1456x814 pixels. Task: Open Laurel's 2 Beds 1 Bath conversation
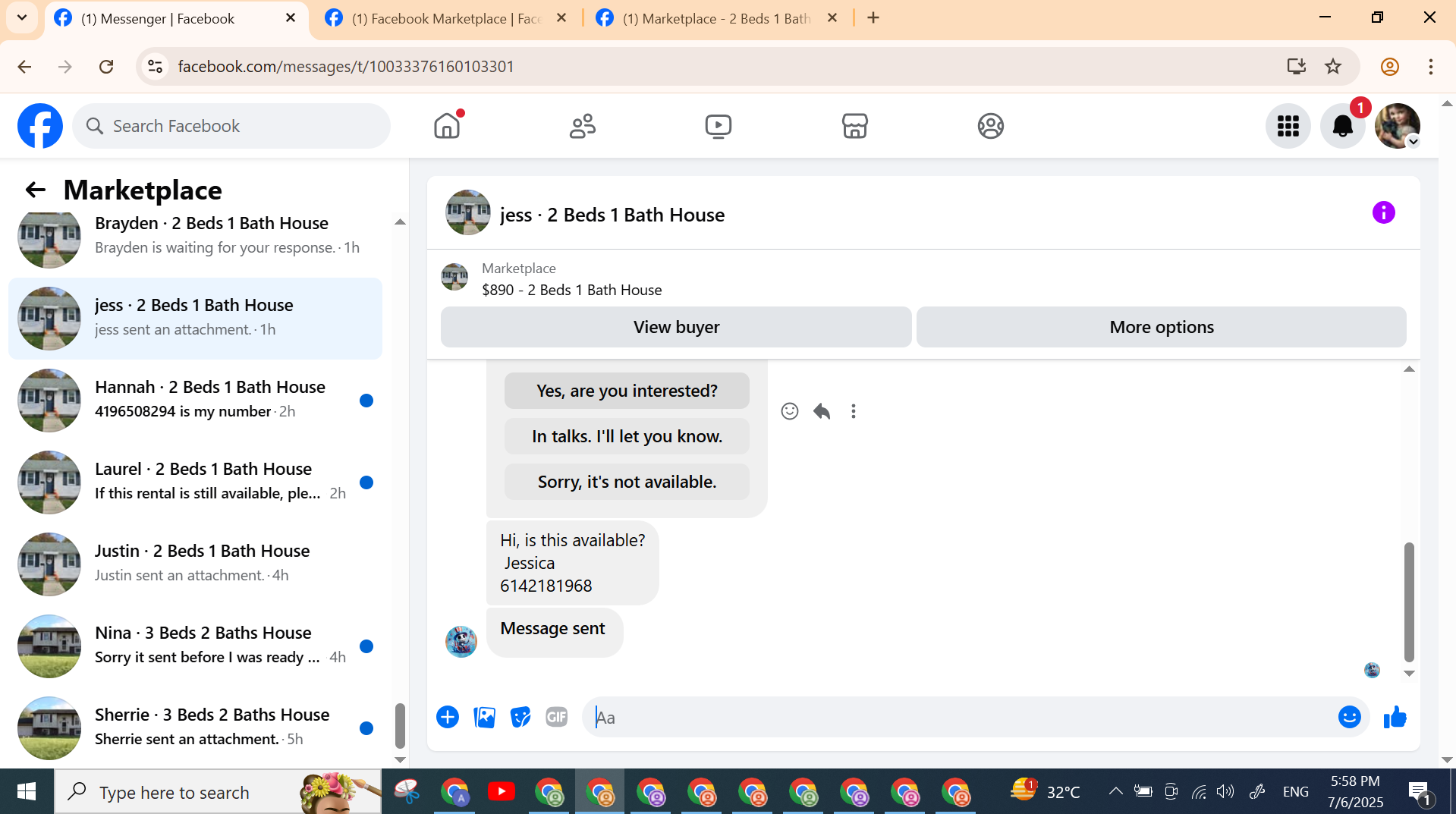tap(196, 482)
